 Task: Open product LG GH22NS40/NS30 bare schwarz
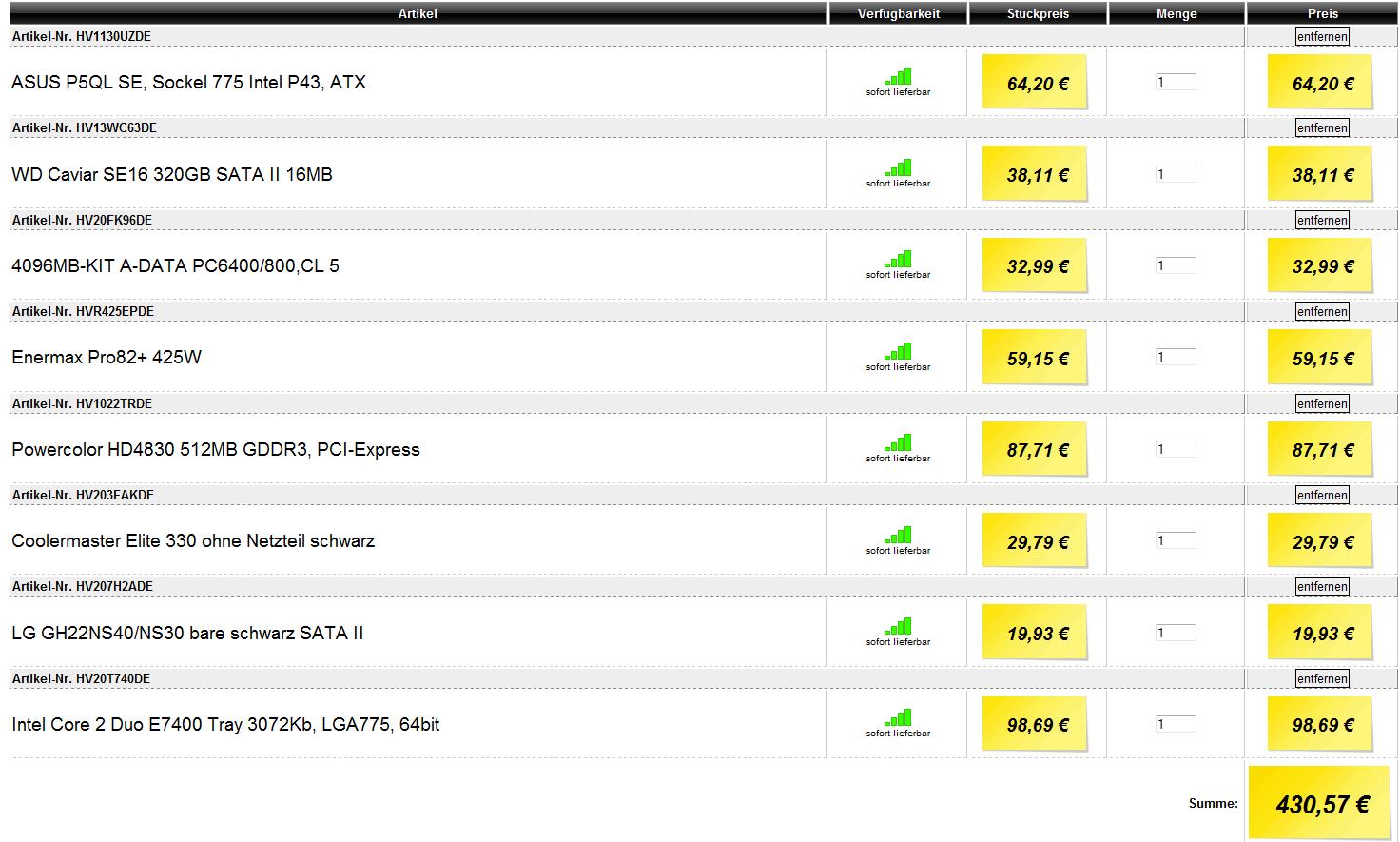coord(187,633)
